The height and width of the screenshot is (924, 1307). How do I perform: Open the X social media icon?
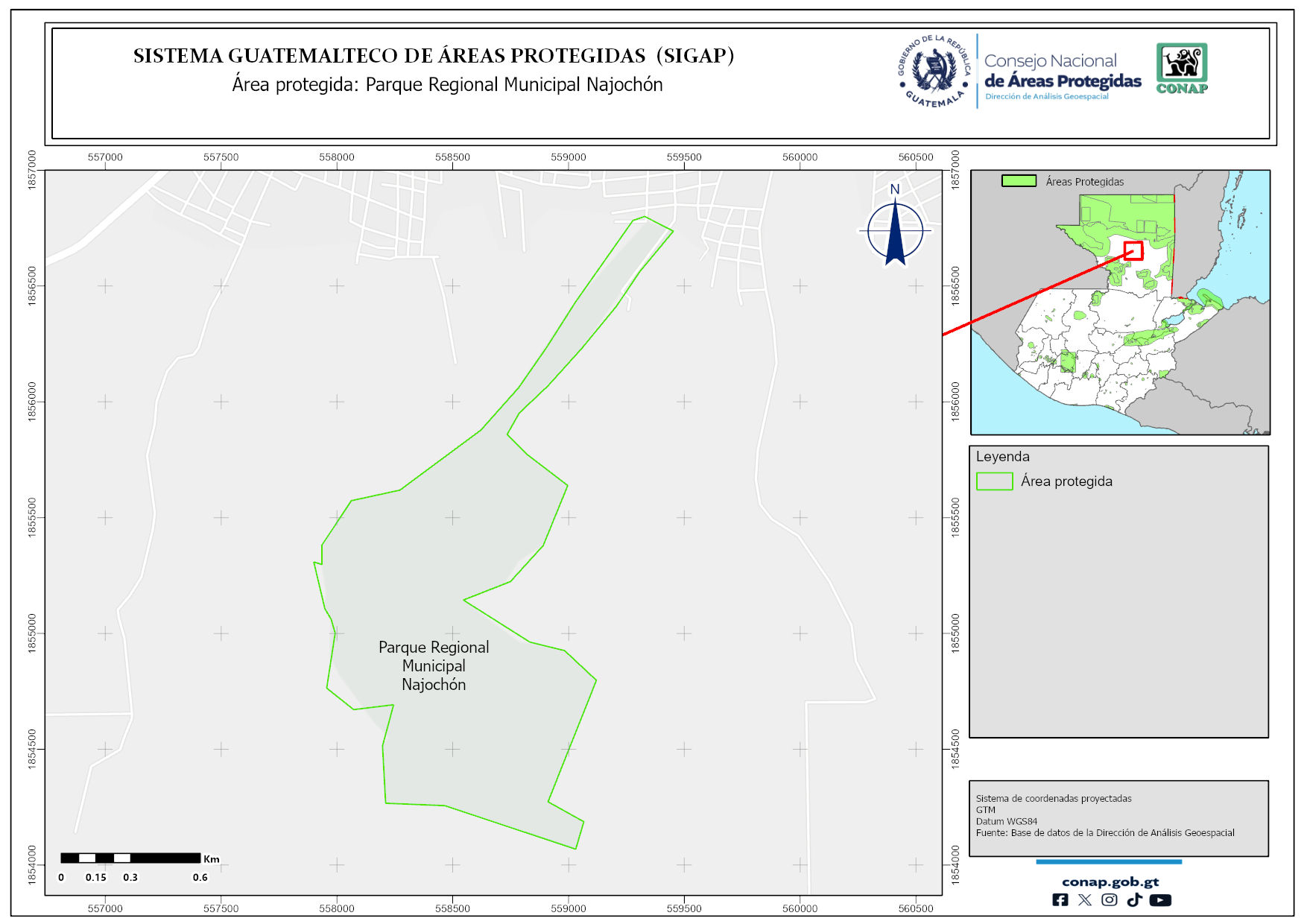[1084, 899]
